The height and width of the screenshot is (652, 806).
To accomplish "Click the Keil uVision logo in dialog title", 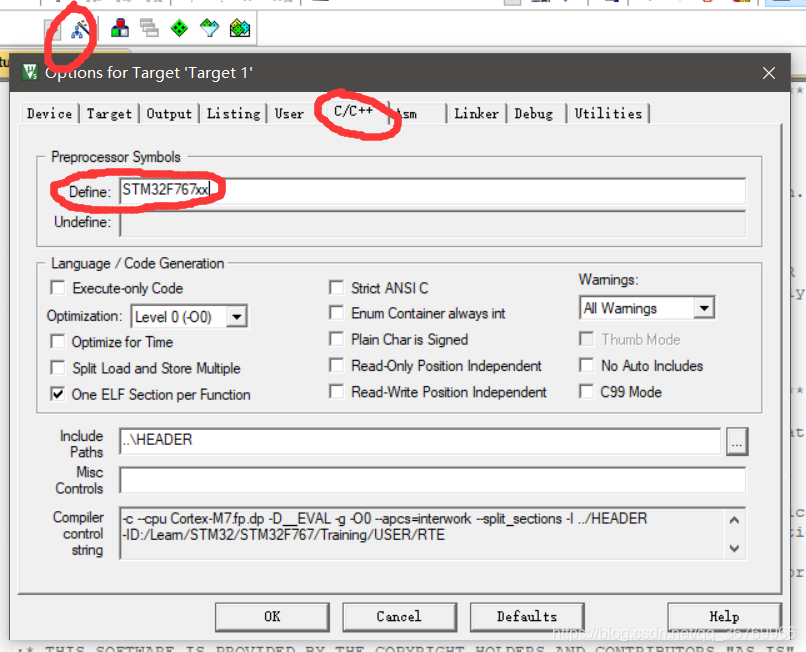I will (30, 72).
